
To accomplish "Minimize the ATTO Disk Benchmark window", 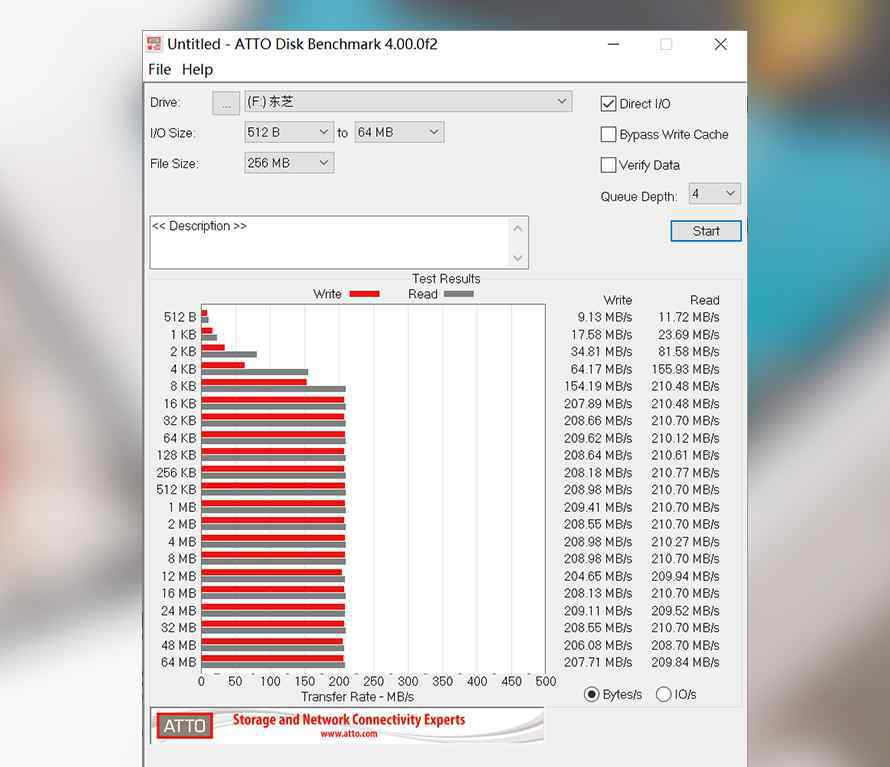I will [614, 44].
